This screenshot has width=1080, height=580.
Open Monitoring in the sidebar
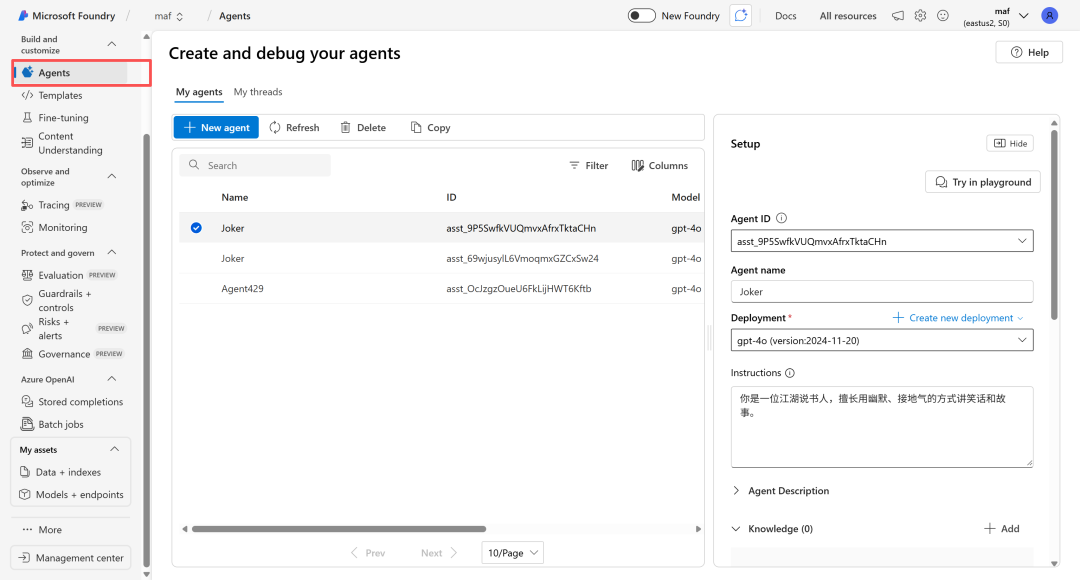pyautogui.click(x=62, y=227)
